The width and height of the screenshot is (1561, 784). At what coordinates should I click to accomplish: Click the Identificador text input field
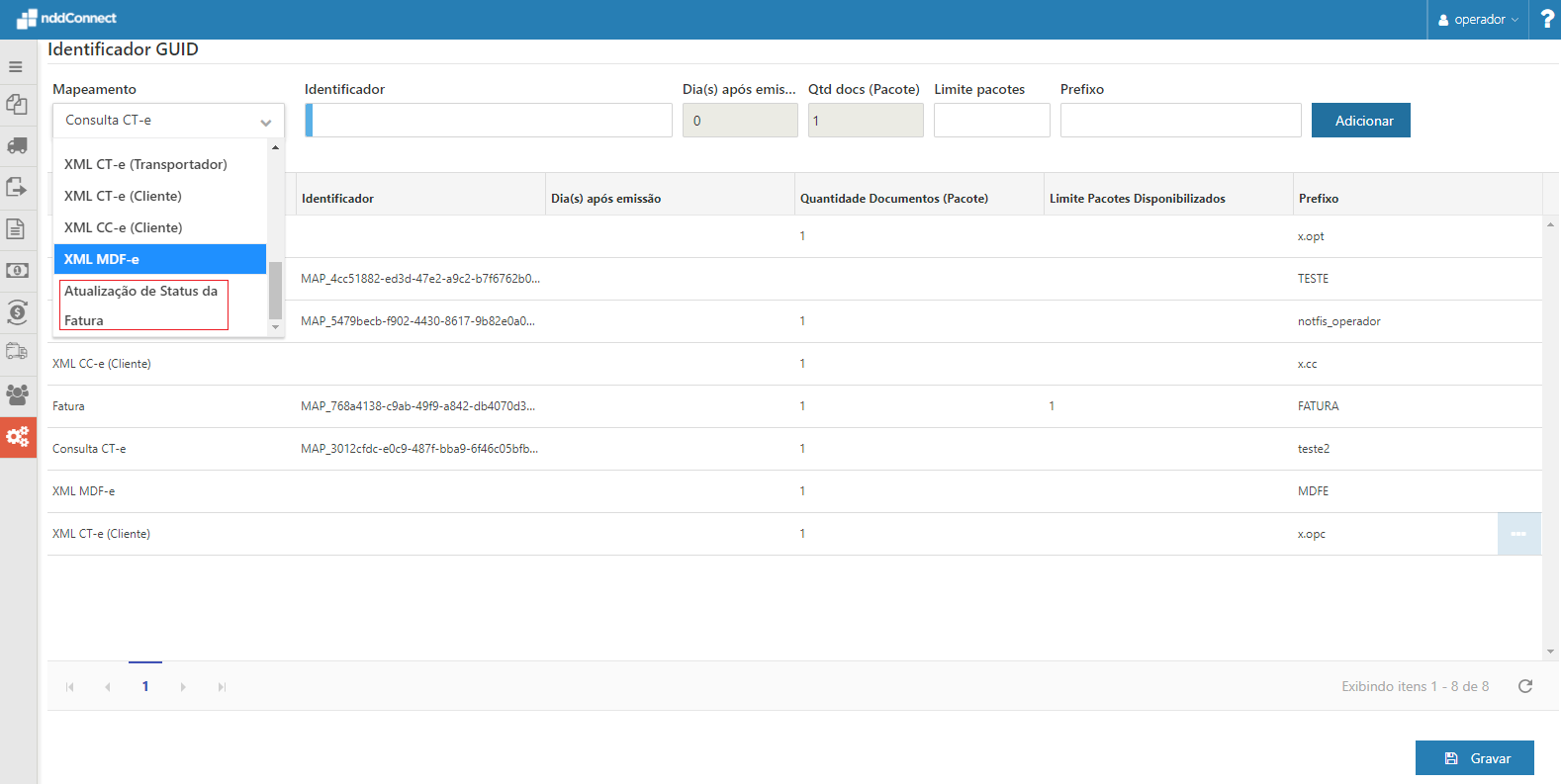(491, 121)
